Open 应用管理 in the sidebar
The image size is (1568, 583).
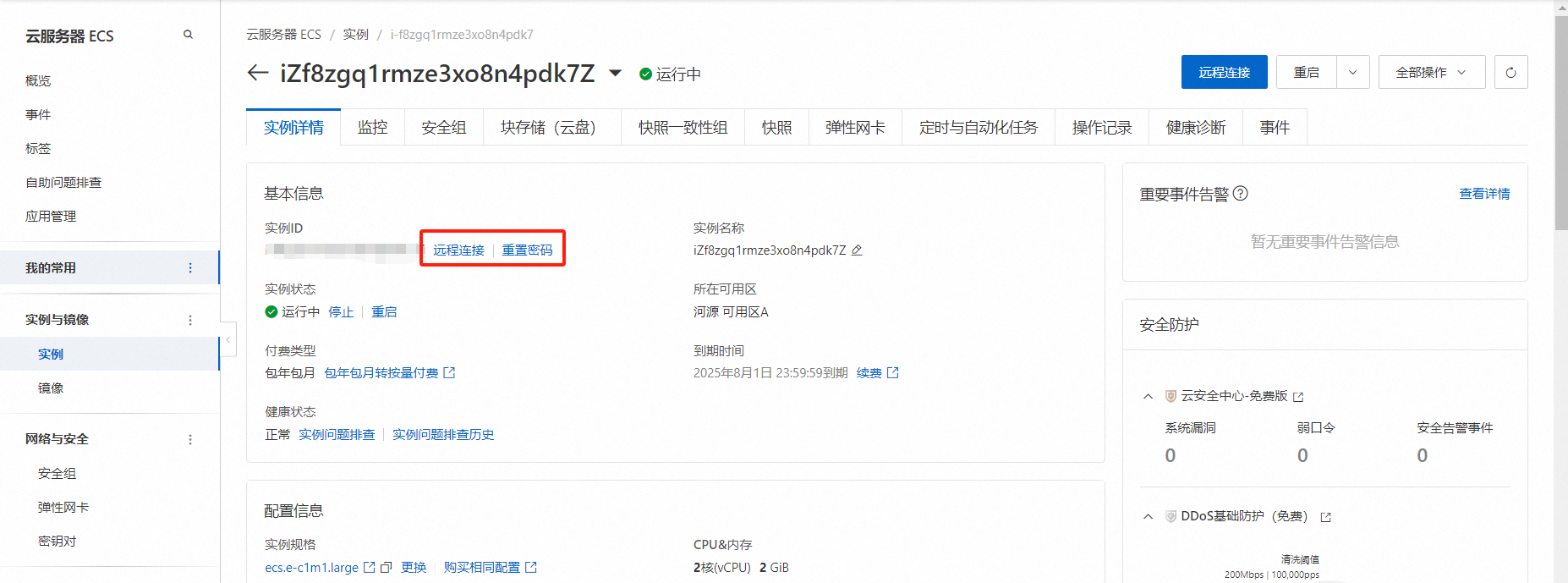coord(51,216)
